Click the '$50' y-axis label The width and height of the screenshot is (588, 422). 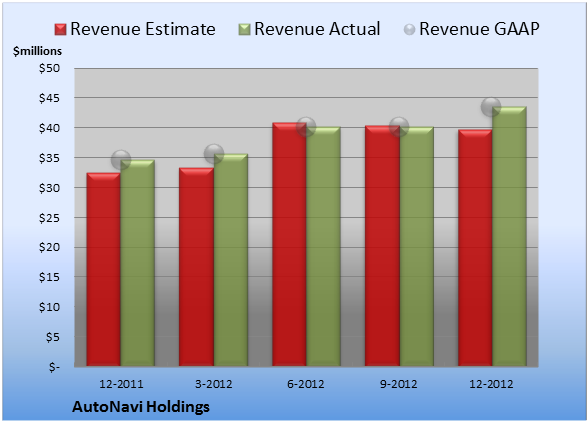tap(50, 68)
